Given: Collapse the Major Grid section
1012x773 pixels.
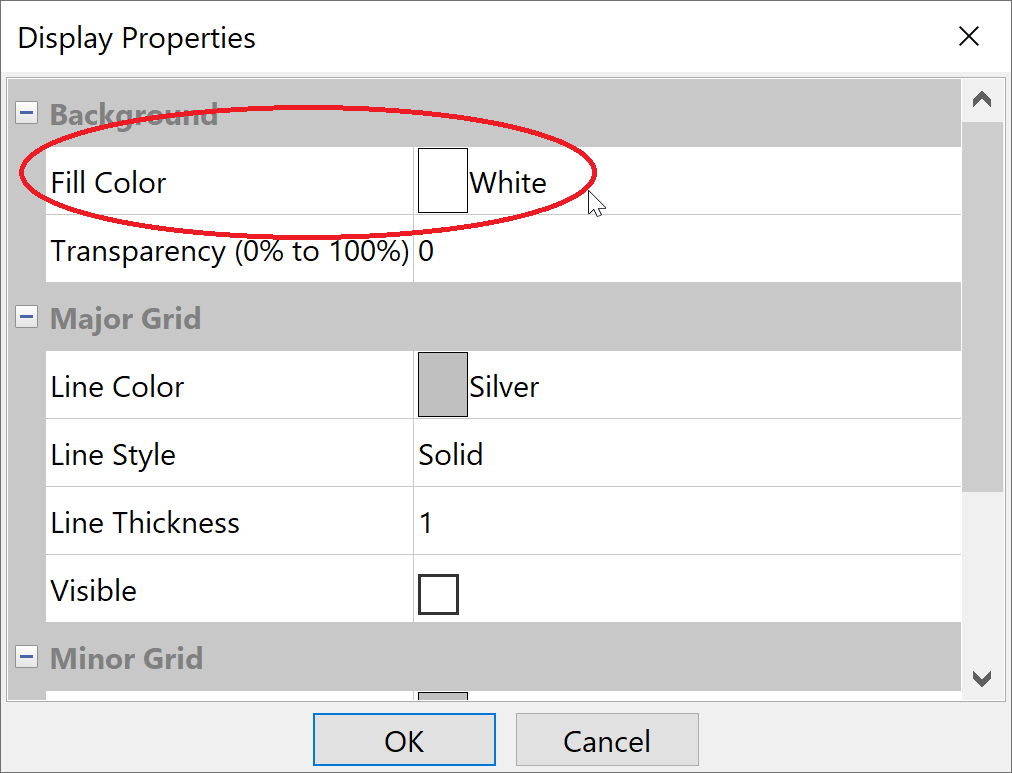Looking at the screenshot, I should (26, 318).
